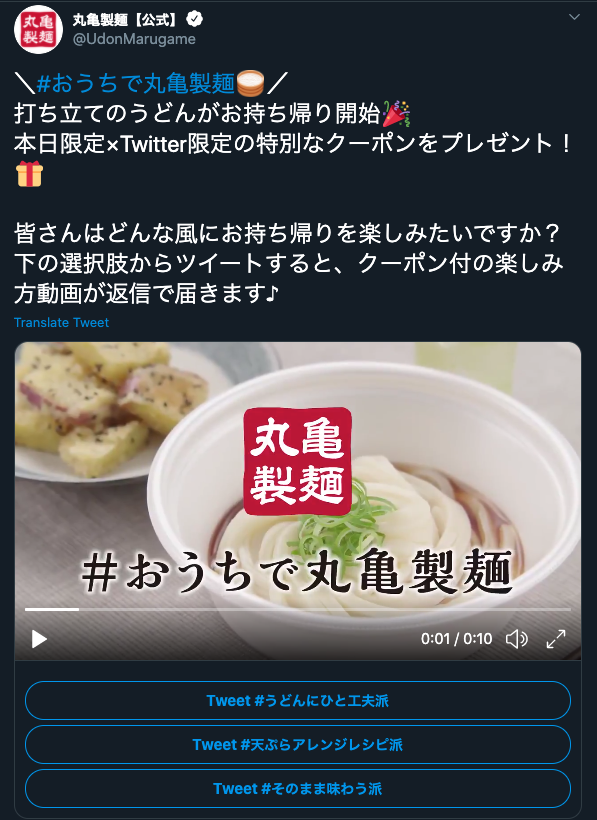
Task: Click the verified badge next to account name
Action: [194, 19]
